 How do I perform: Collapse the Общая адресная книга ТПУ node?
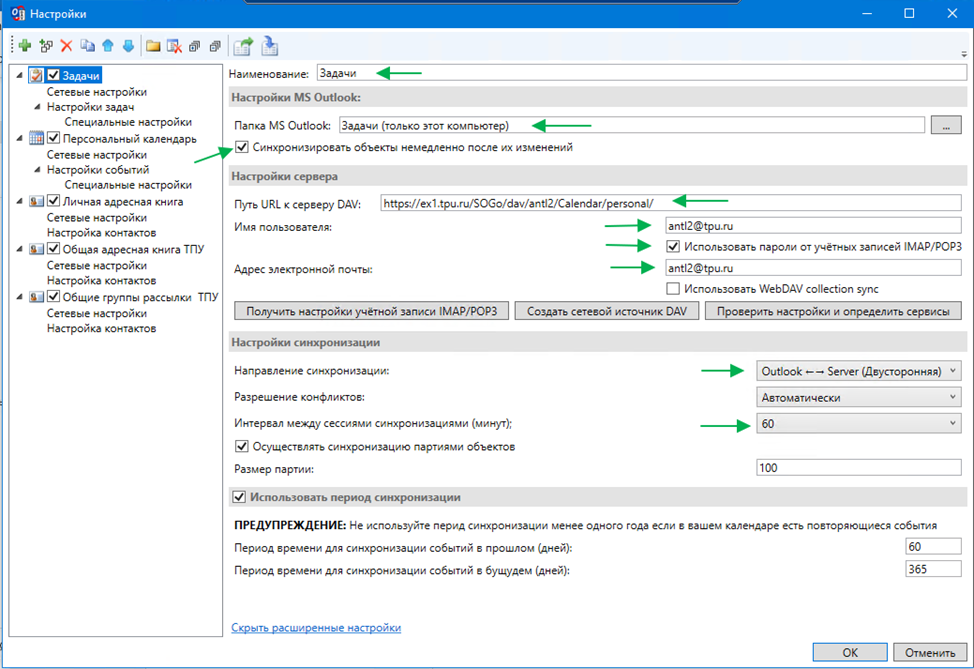click(x=19, y=248)
